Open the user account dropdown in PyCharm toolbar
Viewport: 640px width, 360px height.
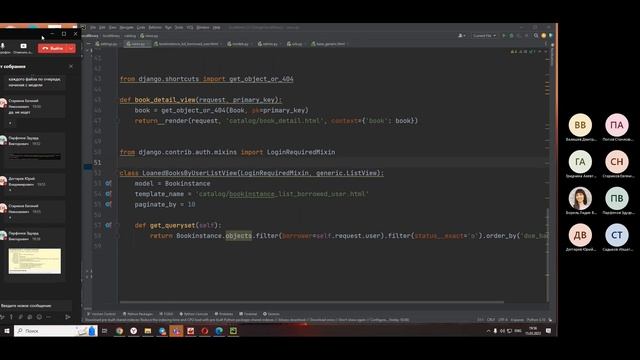point(462,36)
